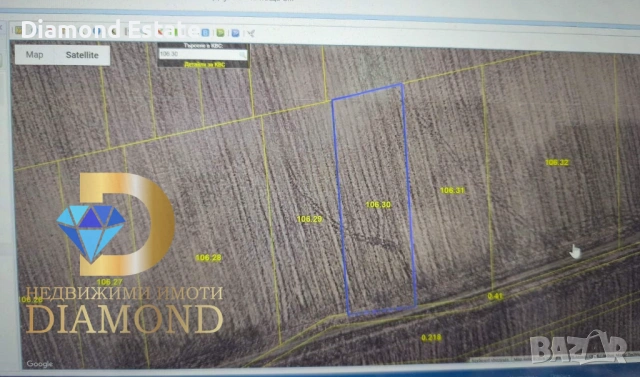Viewport: 640px width, 377px height.
Task: Open the yellow 'Детайли за КВС' link
Action: pos(204,64)
